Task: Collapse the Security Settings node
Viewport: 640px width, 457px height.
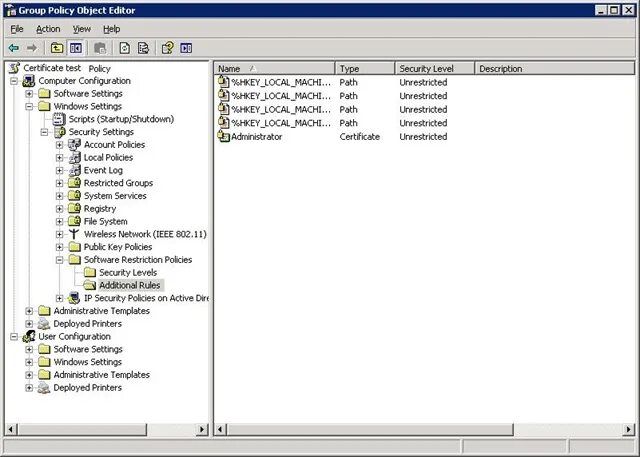Action: click(44, 132)
